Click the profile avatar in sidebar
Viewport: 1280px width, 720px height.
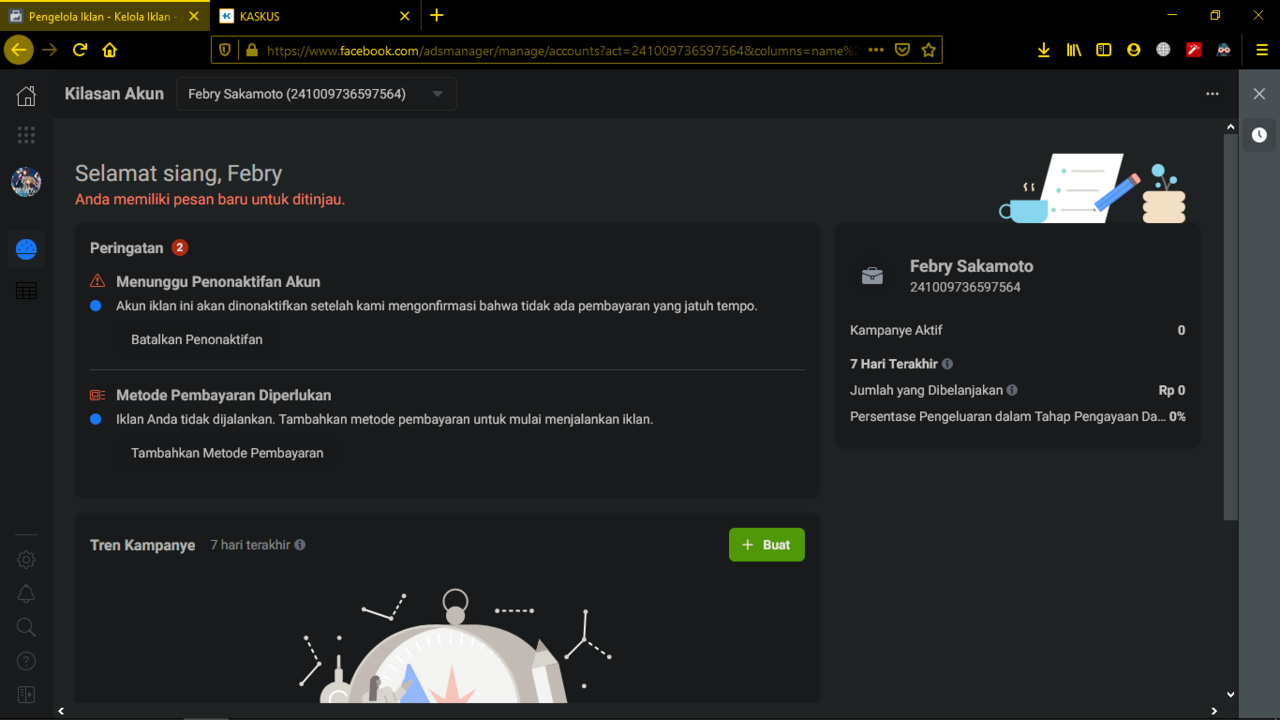tap(26, 182)
